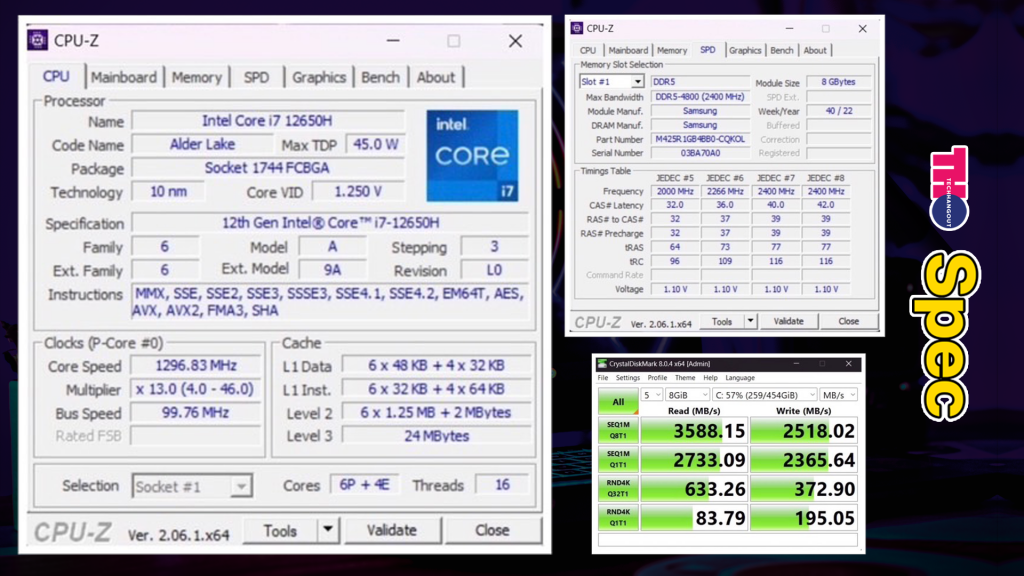The height and width of the screenshot is (576, 1024).
Task: Open Tools dropdown arrow in SPD window
Action: click(750, 321)
